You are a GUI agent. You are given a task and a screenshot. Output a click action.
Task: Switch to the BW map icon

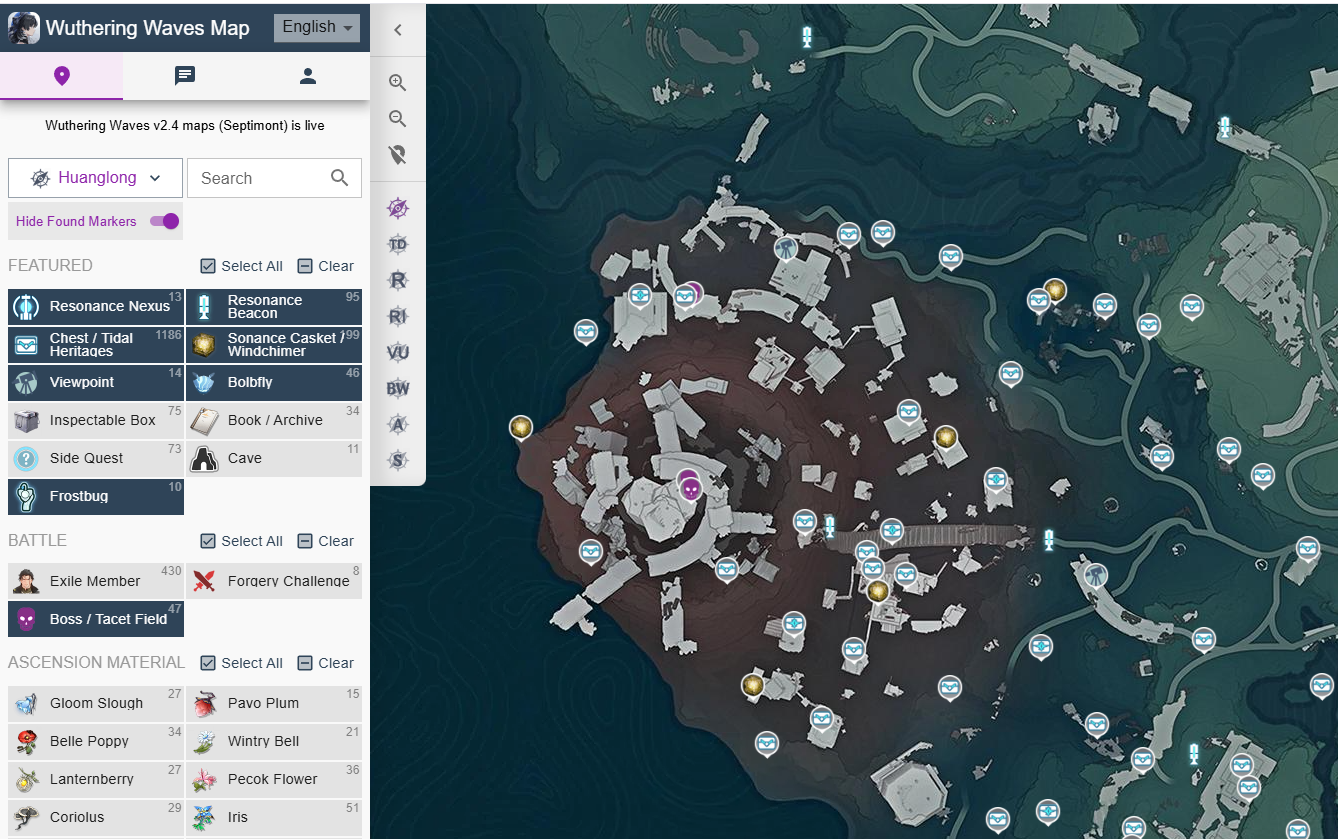pyautogui.click(x=398, y=388)
